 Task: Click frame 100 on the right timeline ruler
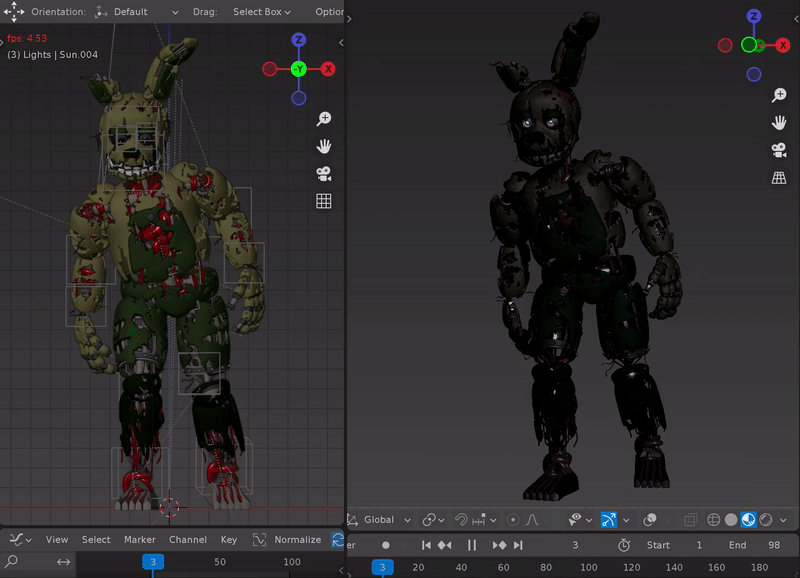point(589,567)
